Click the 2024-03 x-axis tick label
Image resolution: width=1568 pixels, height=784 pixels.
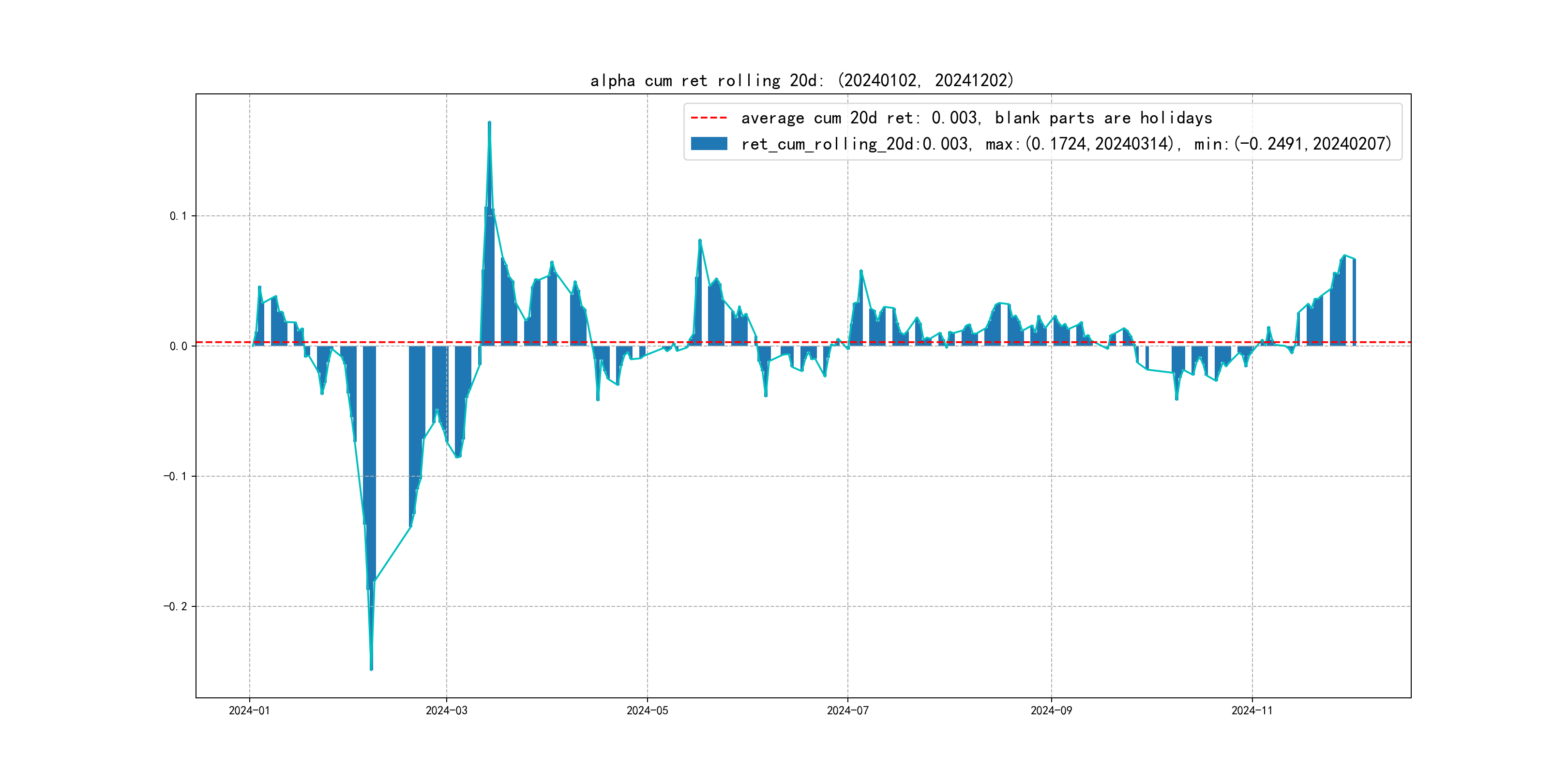click(x=446, y=710)
